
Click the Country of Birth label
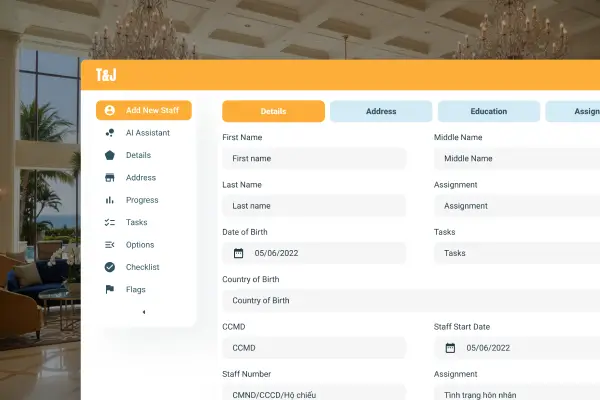tap(251, 279)
